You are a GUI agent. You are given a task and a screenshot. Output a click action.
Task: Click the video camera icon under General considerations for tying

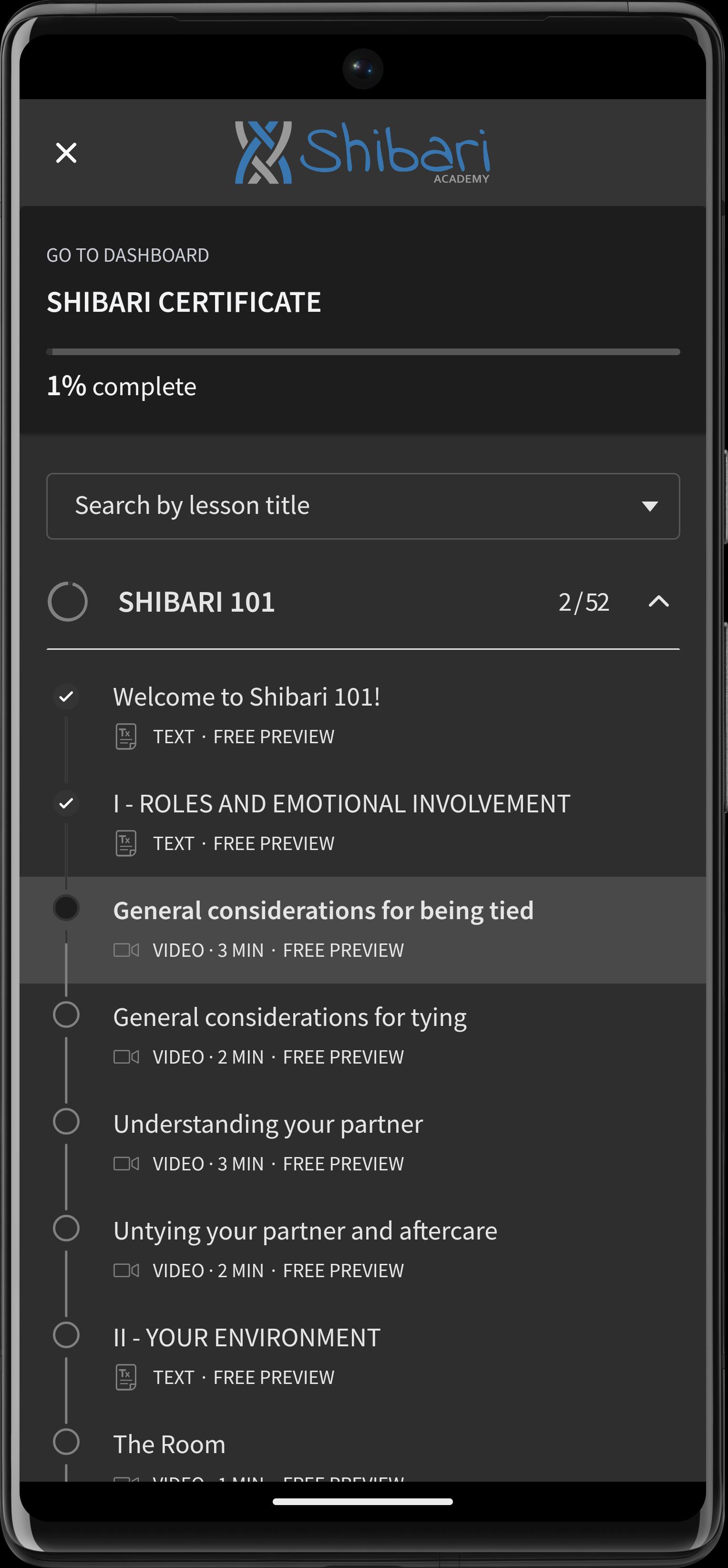coord(126,1056)
